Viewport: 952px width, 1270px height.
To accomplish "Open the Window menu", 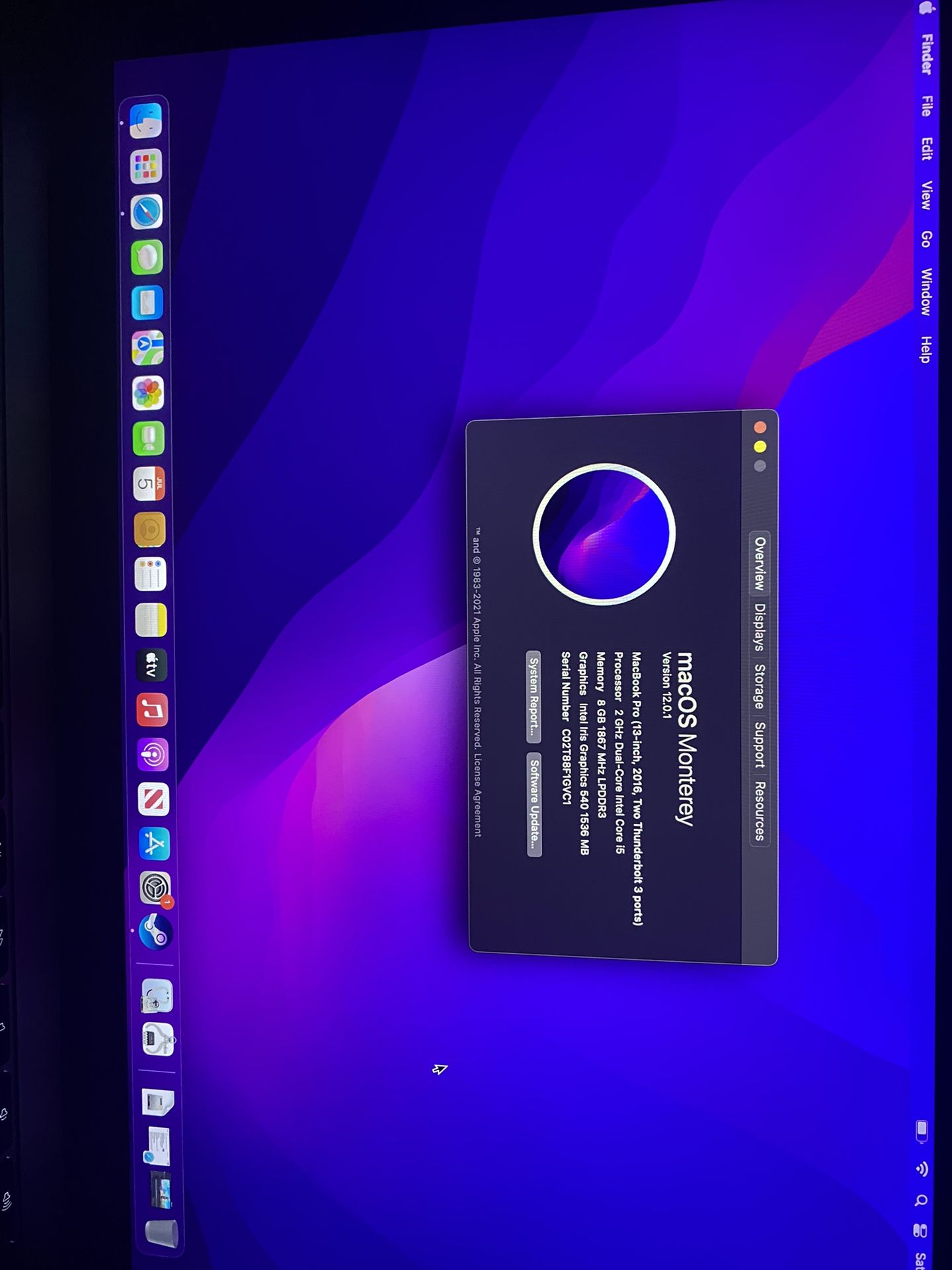I will coord(926,292).
